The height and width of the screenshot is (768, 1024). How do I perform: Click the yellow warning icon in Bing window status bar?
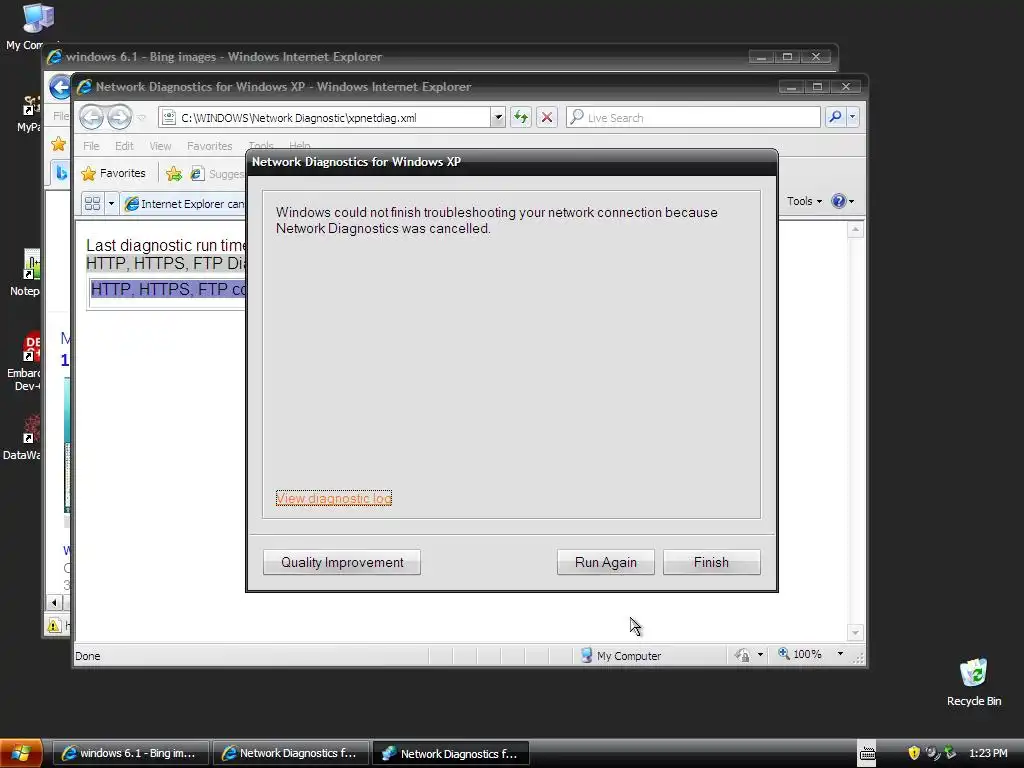(x=54, y=626)
